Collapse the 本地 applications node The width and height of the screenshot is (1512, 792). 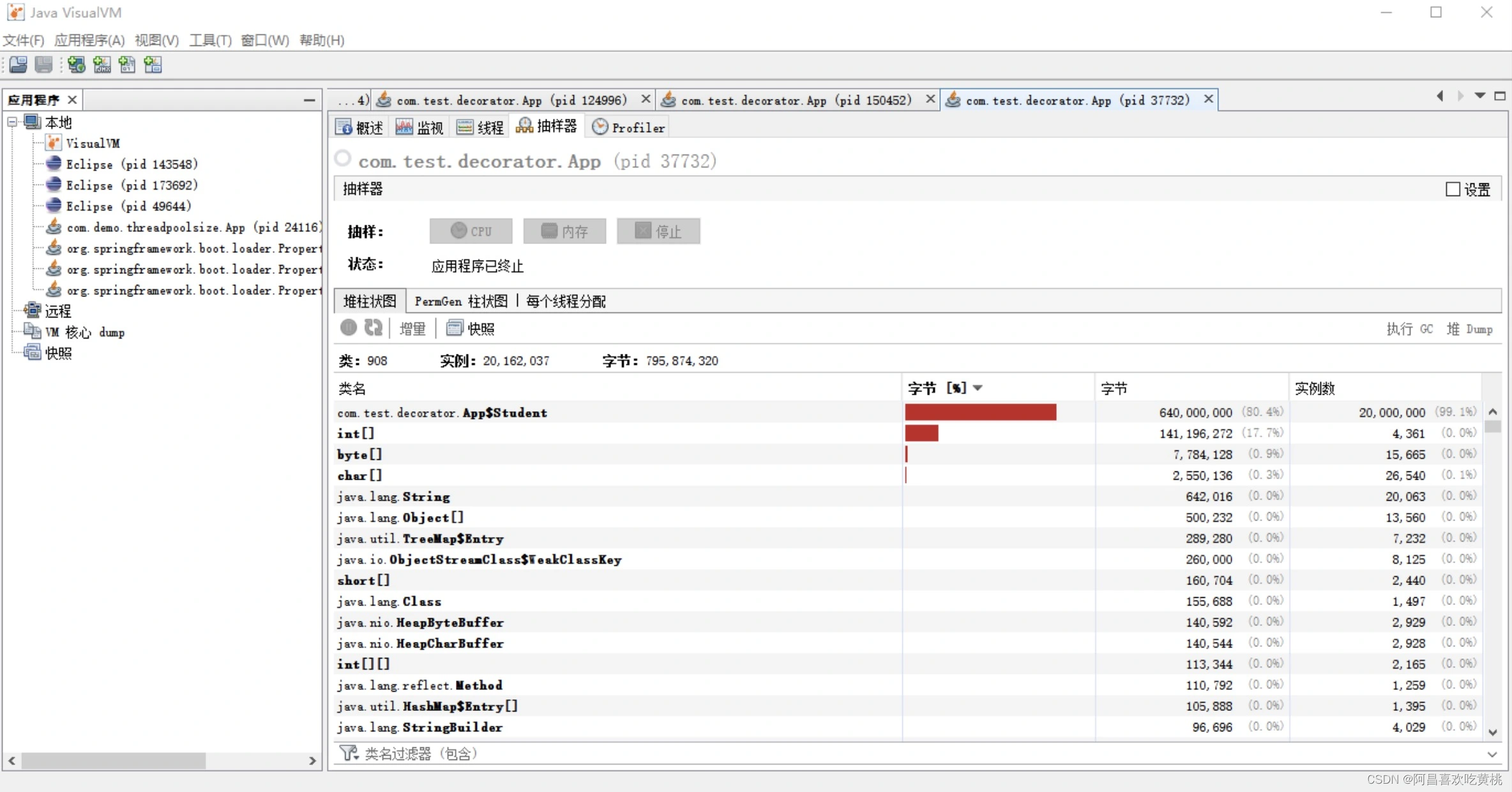pyautogui.click(x=11, y=121)
